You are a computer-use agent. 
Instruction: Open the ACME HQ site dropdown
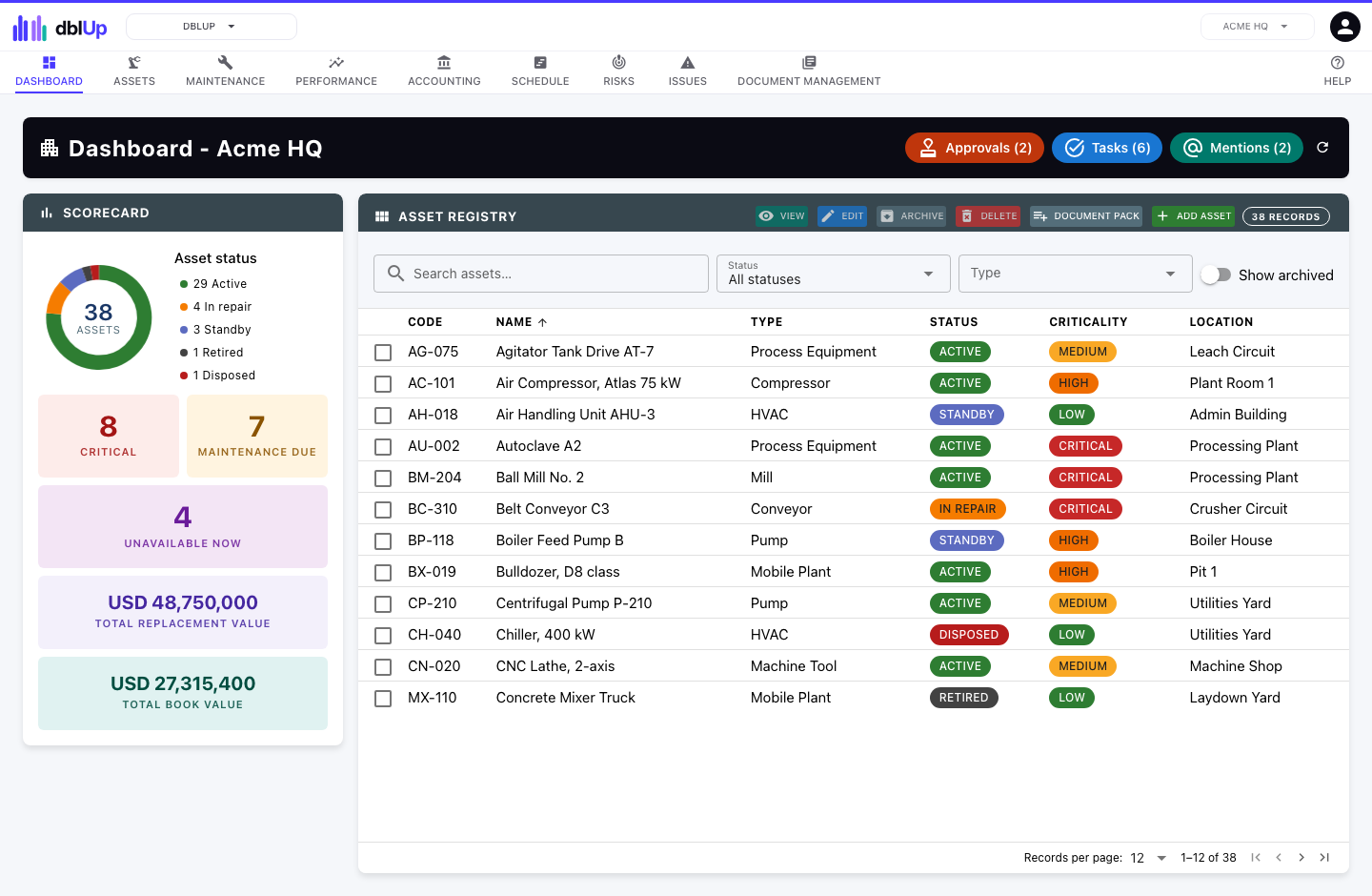tap(1257, 27)
